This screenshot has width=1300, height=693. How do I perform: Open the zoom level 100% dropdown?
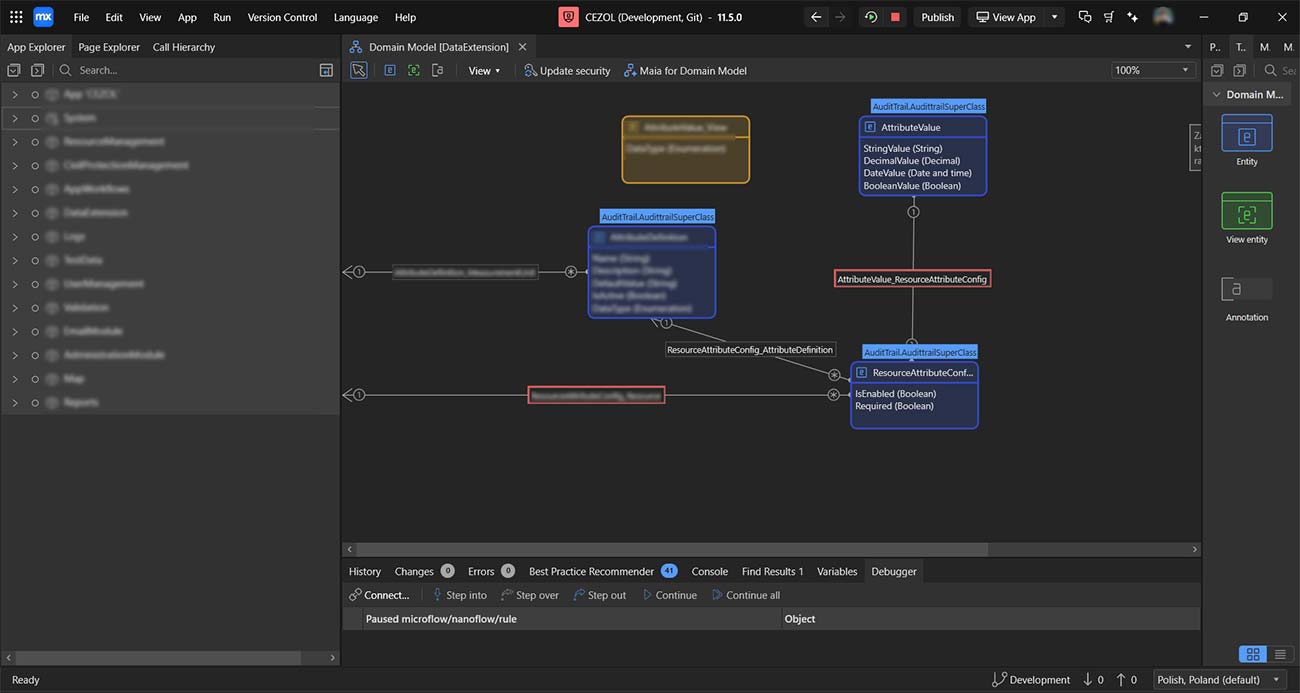[1153, 70]
